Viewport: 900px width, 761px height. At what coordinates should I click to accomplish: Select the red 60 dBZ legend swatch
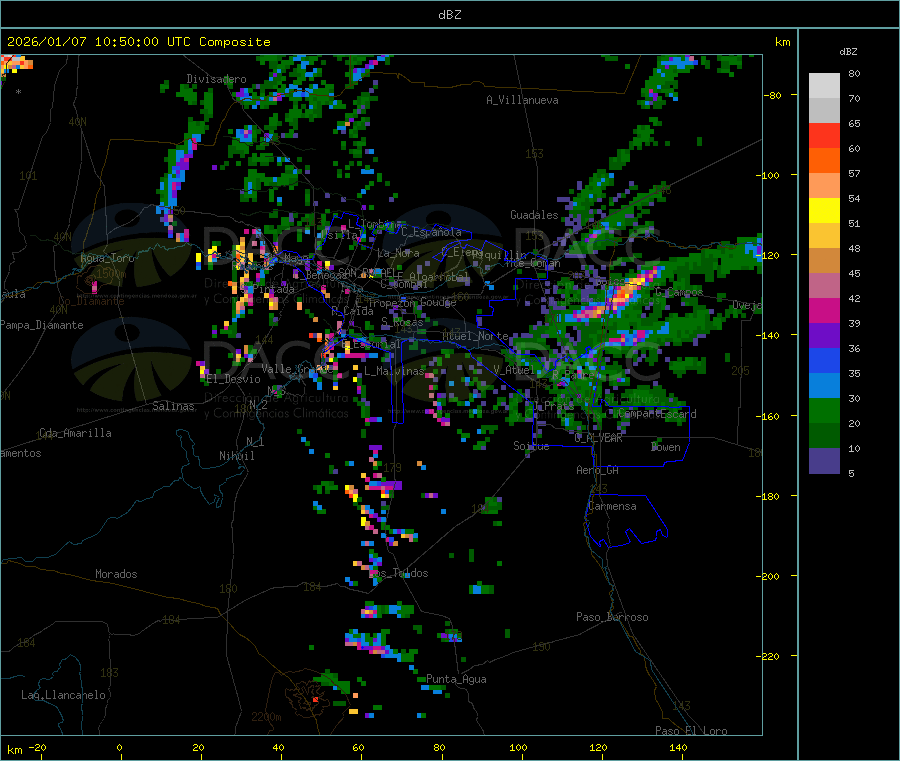click(824, 135)
